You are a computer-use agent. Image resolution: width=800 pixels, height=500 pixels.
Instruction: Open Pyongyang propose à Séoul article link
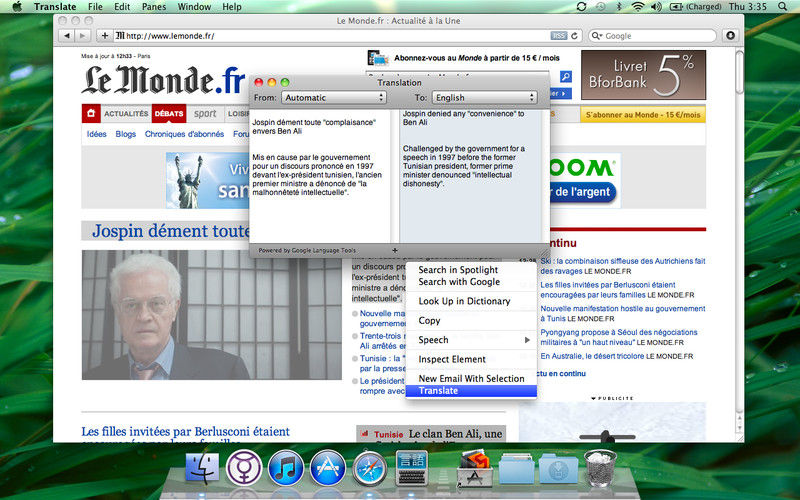click(x=618, y=337)
